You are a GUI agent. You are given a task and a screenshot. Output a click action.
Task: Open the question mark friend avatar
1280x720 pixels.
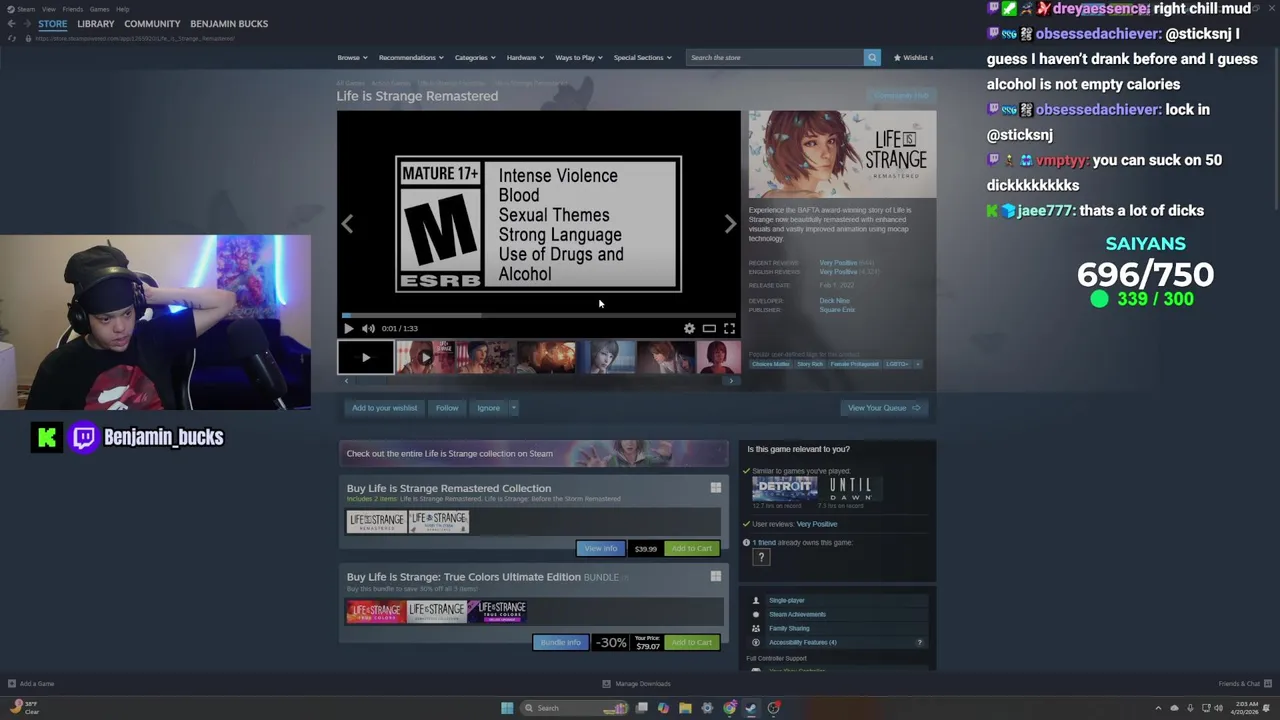click(x=761, y=557)
